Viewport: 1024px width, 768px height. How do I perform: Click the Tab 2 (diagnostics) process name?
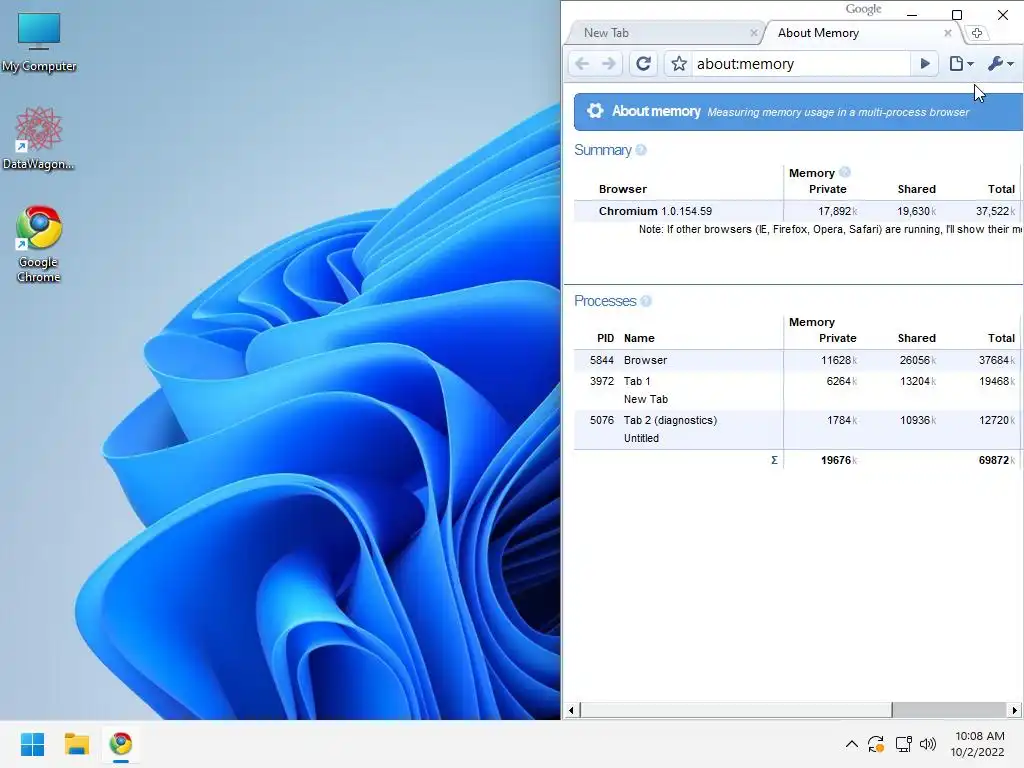click(x=670, y=421)
